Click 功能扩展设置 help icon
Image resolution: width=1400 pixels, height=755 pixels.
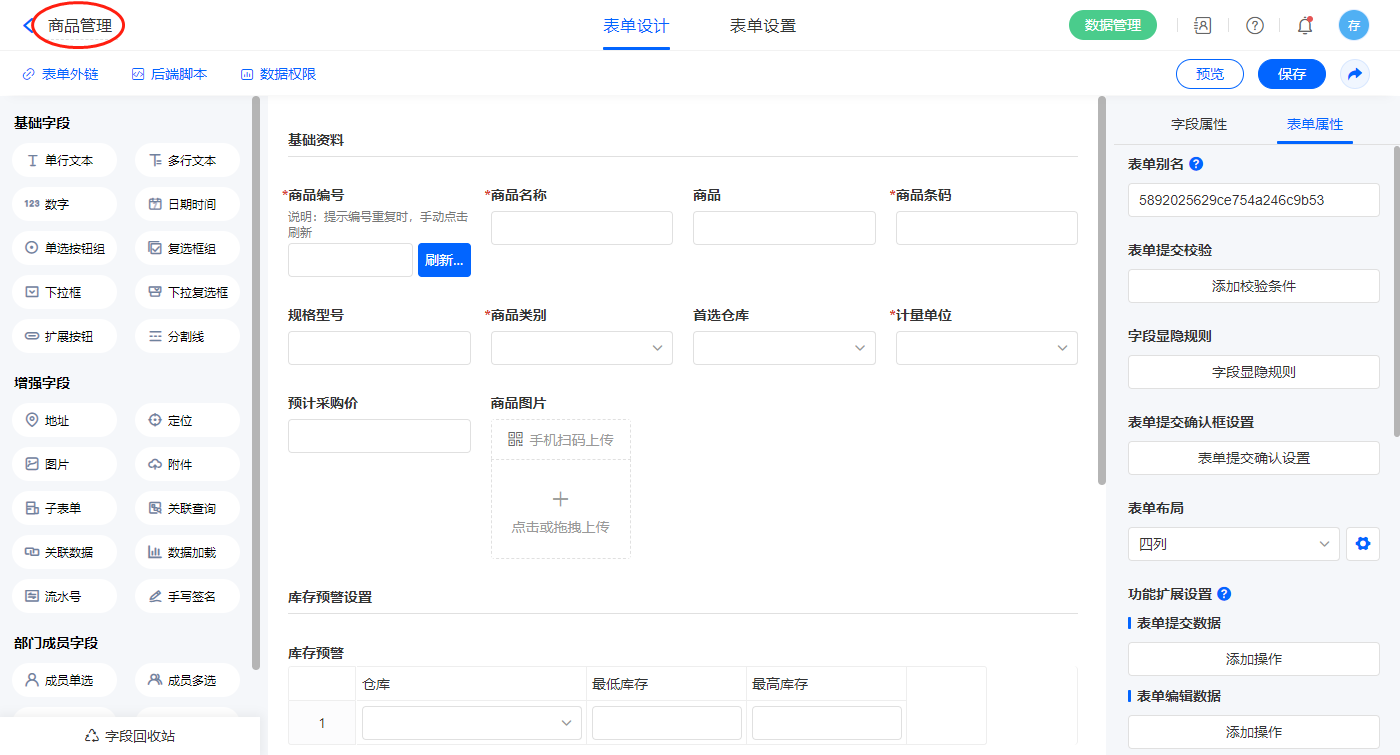coord(1224,594)
